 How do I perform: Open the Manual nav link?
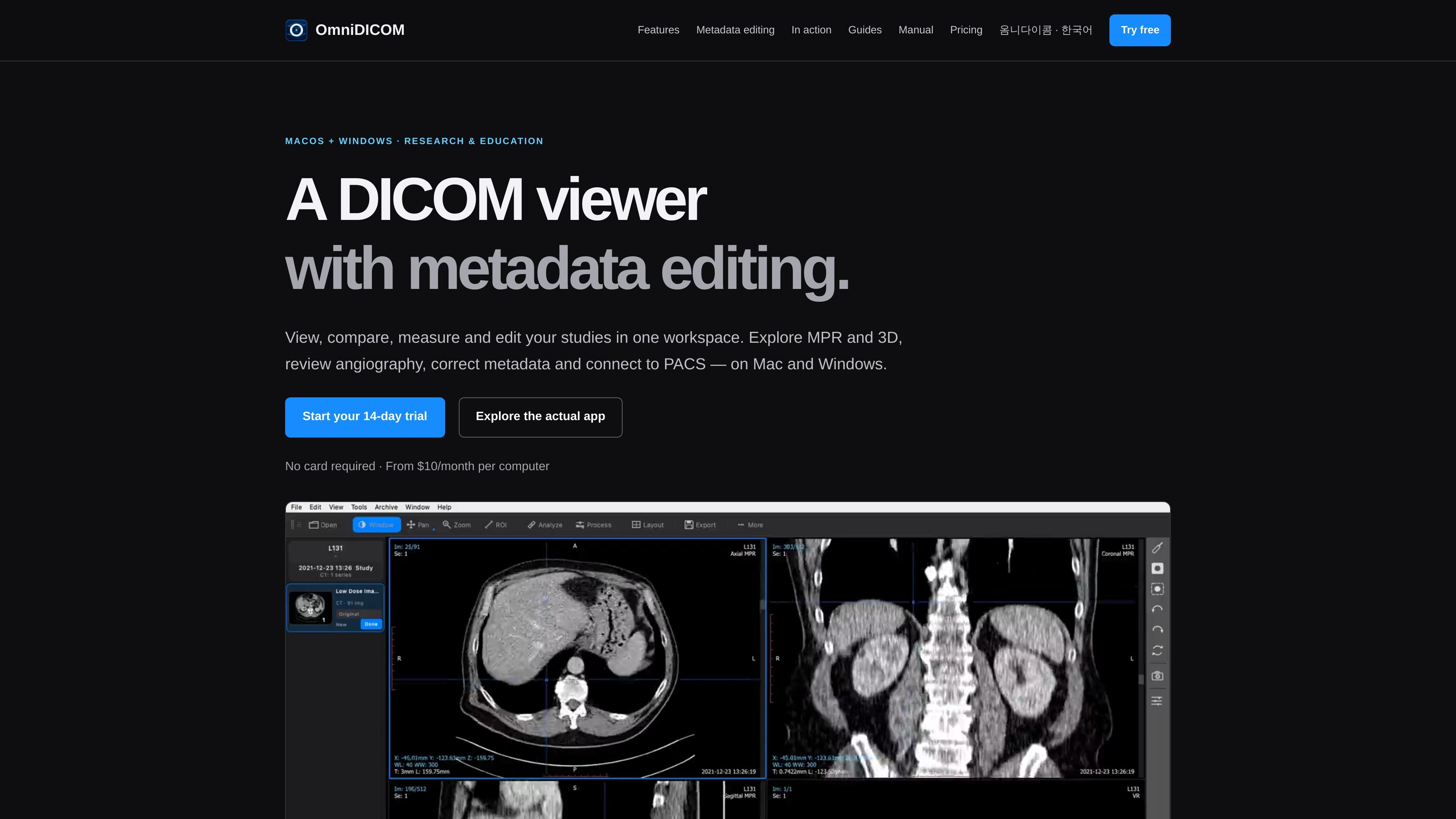[915, 30]
